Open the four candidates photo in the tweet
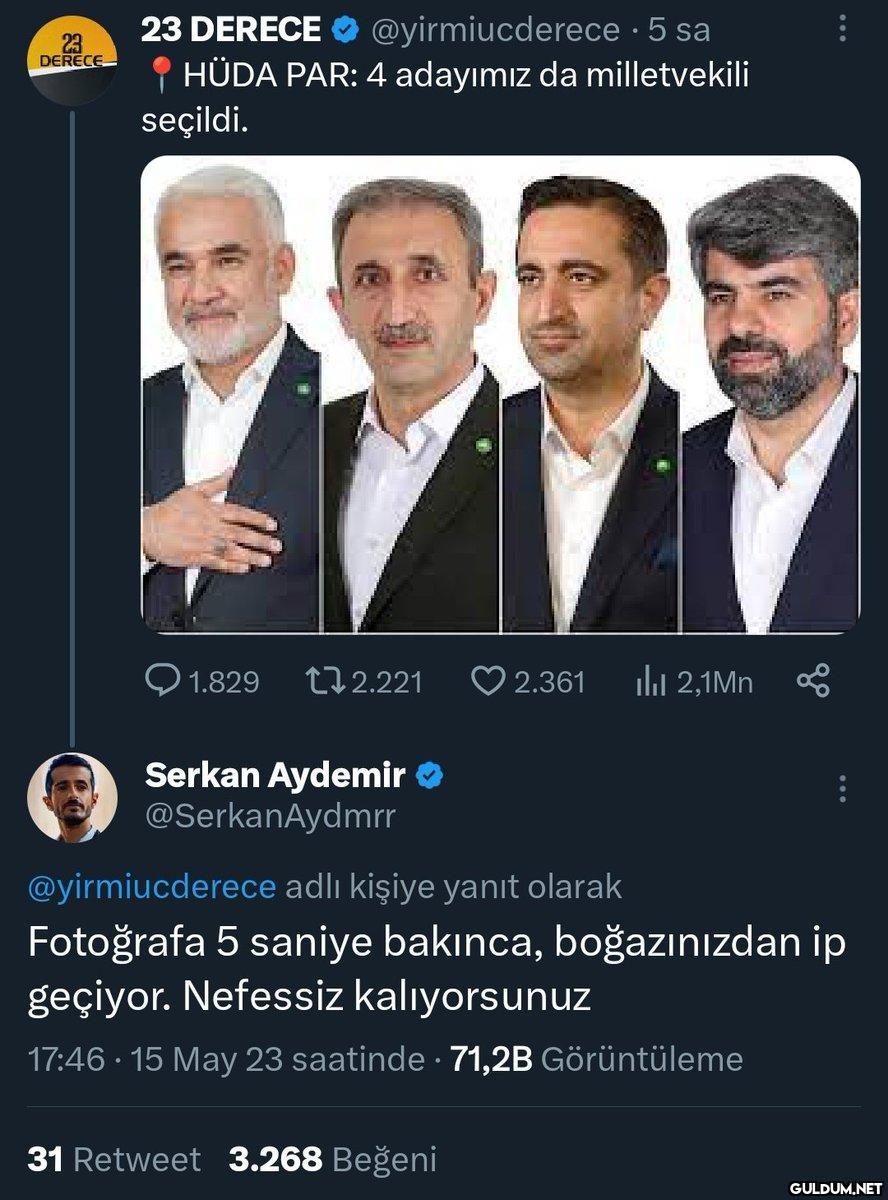This screenshot has width=888, height=1200. [x=500, y=395]
